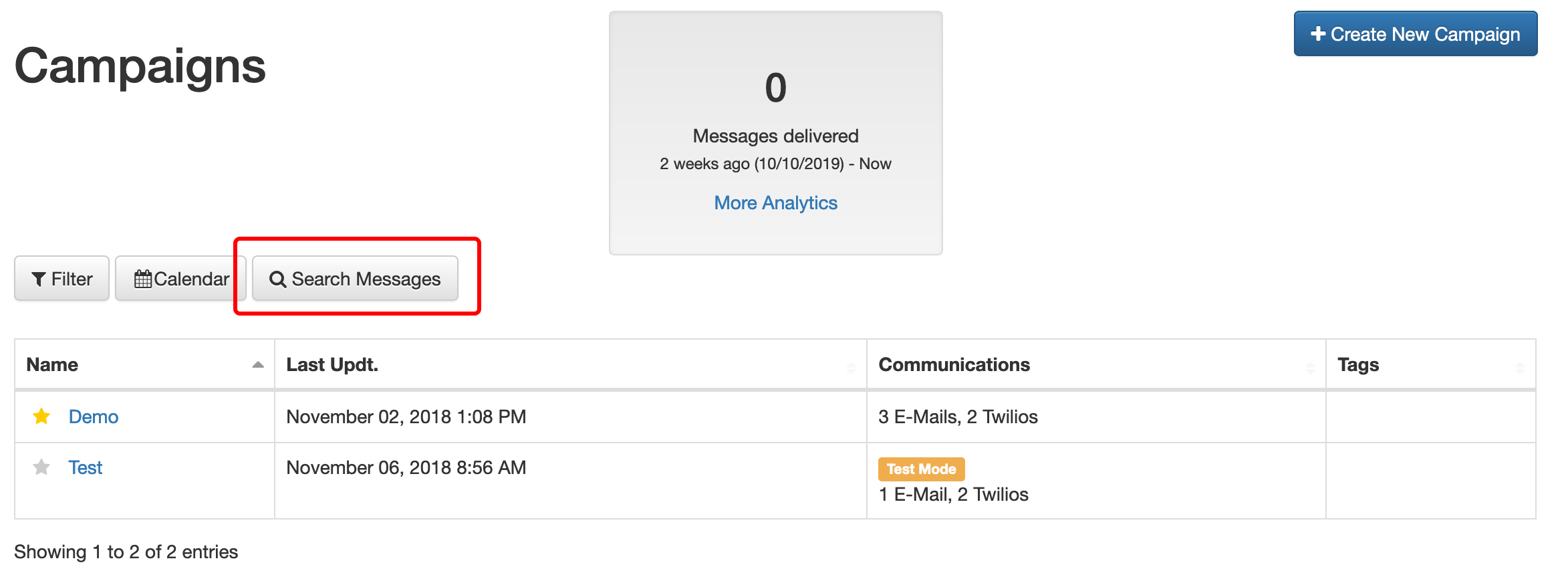Click the gold star beside Demo
Viewport: 1568px width, 583px height.
41,417
